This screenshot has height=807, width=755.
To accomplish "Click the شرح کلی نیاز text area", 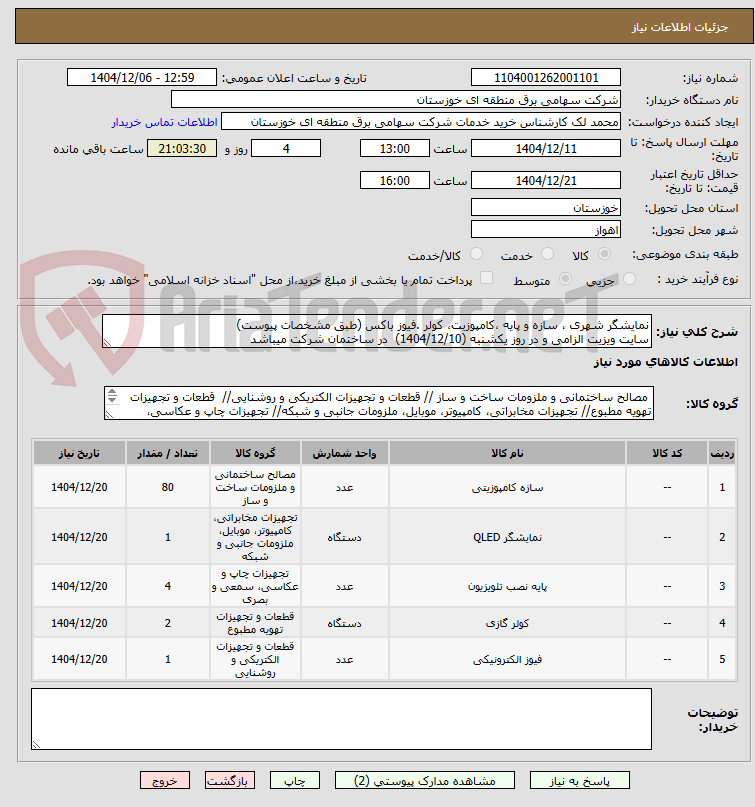I will (x=377, y=331).
